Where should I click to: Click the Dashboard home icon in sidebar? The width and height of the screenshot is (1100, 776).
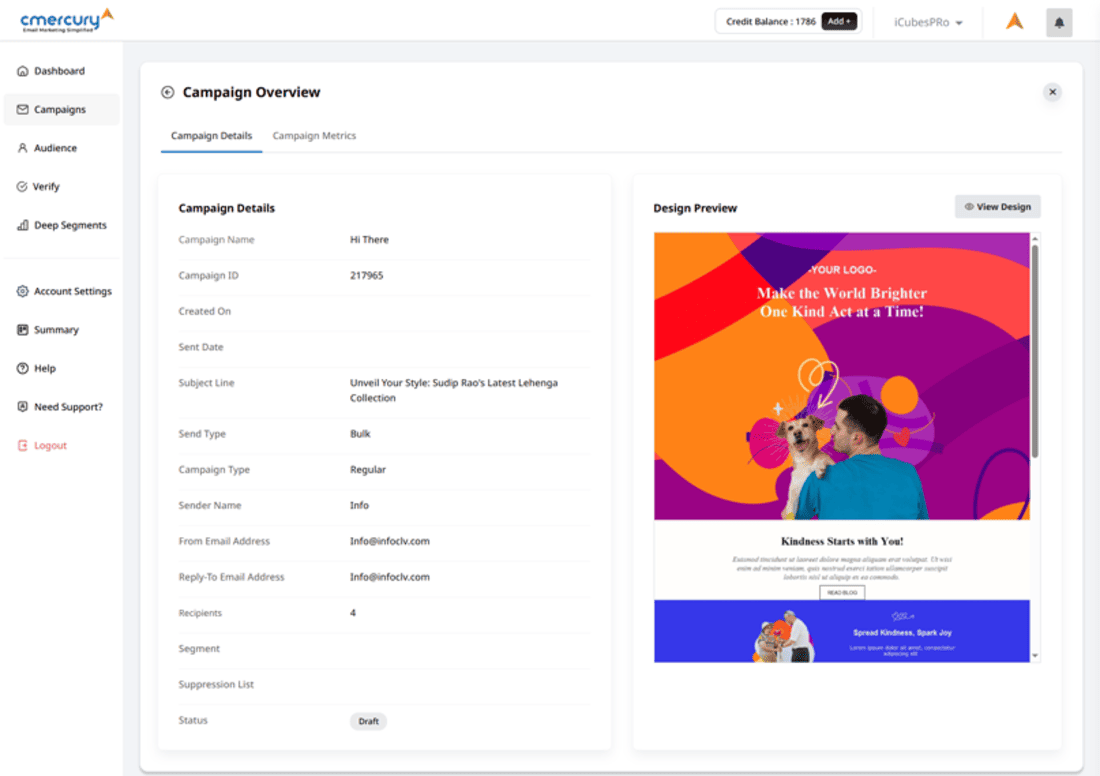[x=23, y=71]
